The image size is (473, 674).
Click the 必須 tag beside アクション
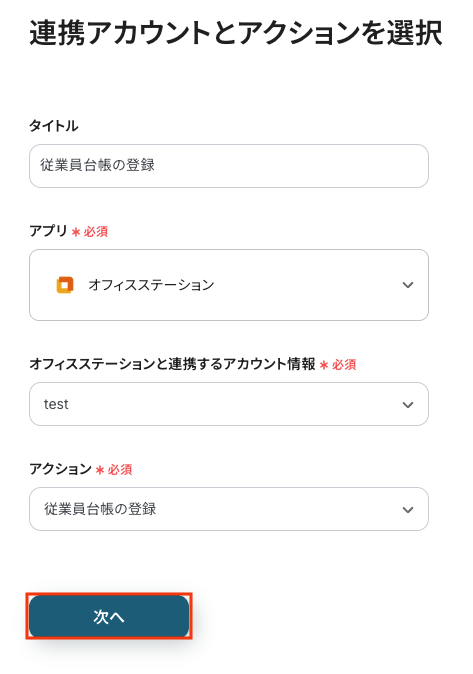120,470
